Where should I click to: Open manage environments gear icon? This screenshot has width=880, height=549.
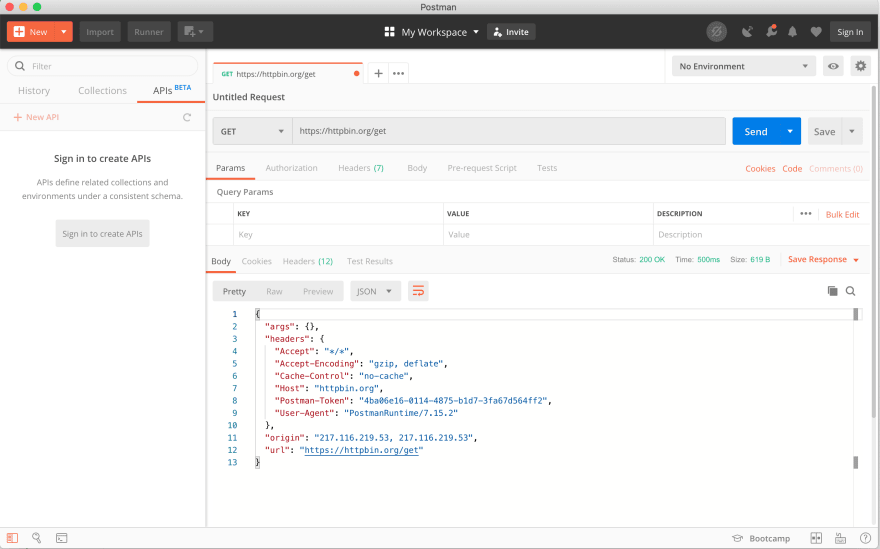[x=860, y=66]
